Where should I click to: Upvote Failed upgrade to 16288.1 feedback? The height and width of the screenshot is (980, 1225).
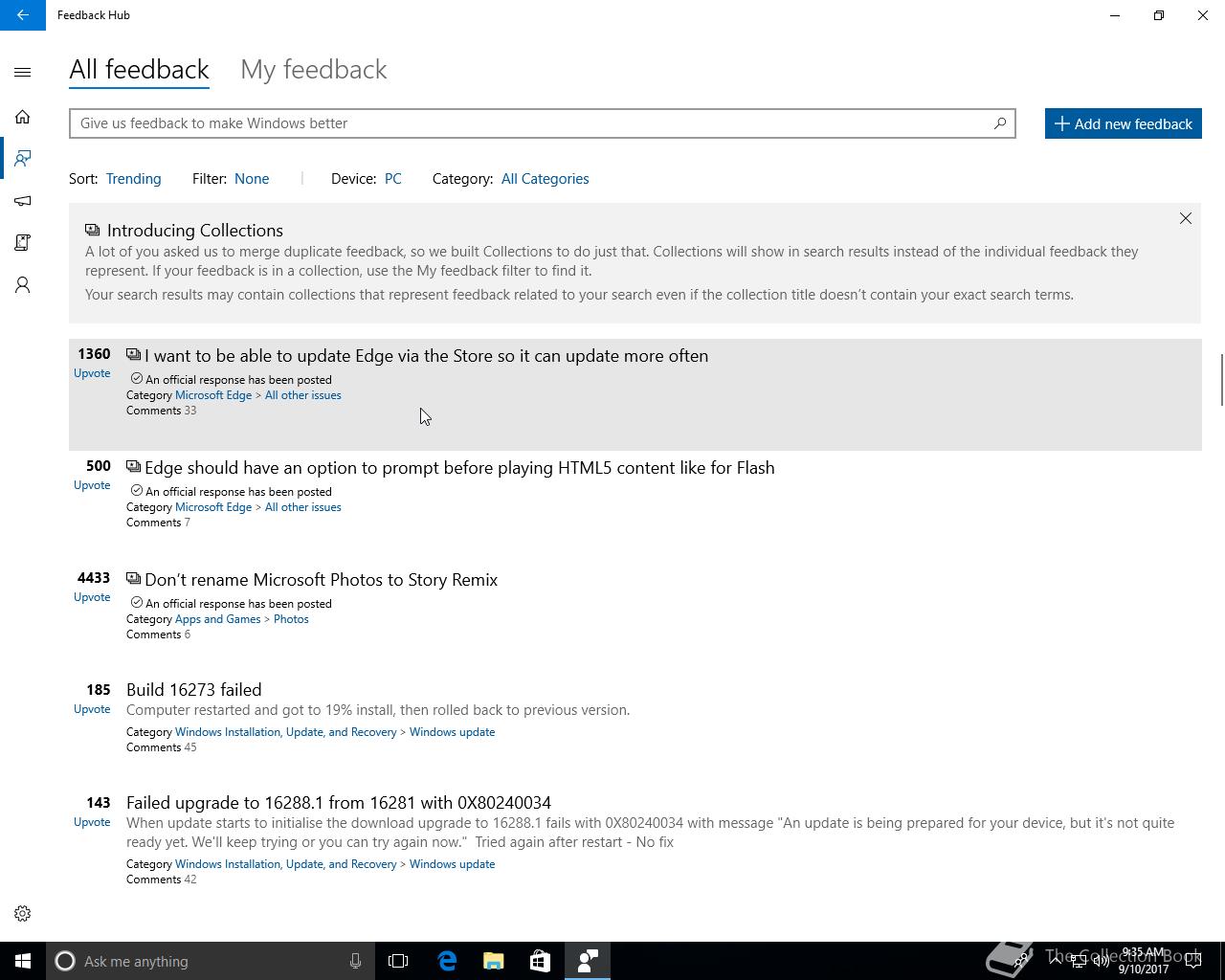click(92, 822)
